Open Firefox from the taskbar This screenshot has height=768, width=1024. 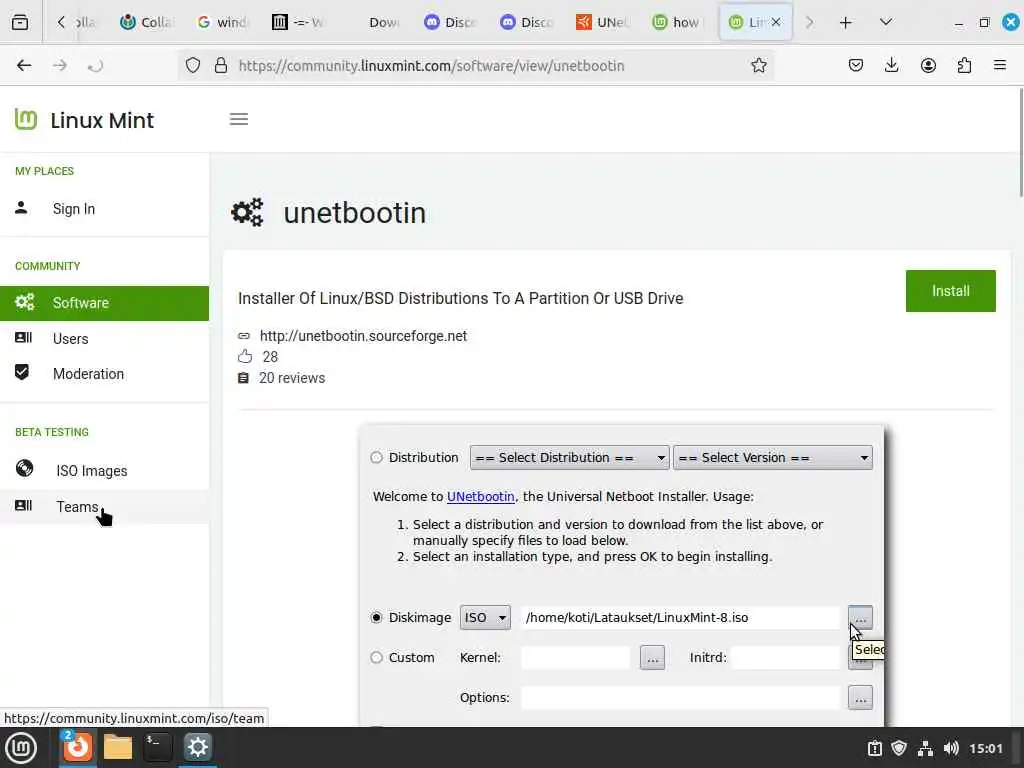[x=77, y=746]
